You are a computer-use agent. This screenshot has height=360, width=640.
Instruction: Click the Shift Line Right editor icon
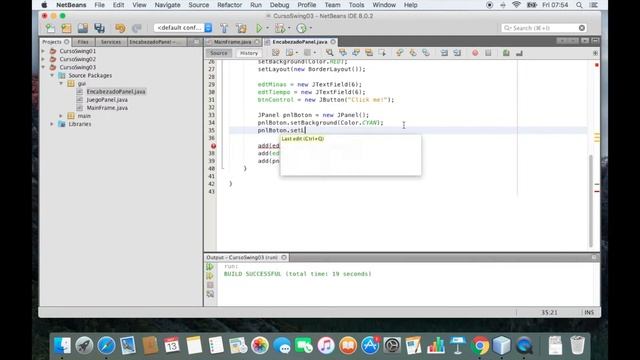[x=457, y=53]
